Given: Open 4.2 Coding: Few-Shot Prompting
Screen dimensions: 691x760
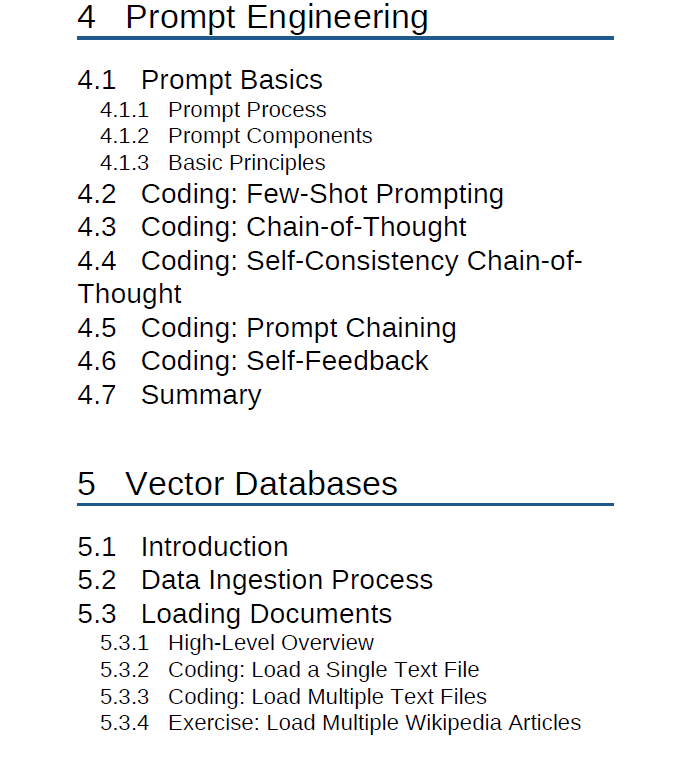Looking at the screenshot, I should 291,194.
